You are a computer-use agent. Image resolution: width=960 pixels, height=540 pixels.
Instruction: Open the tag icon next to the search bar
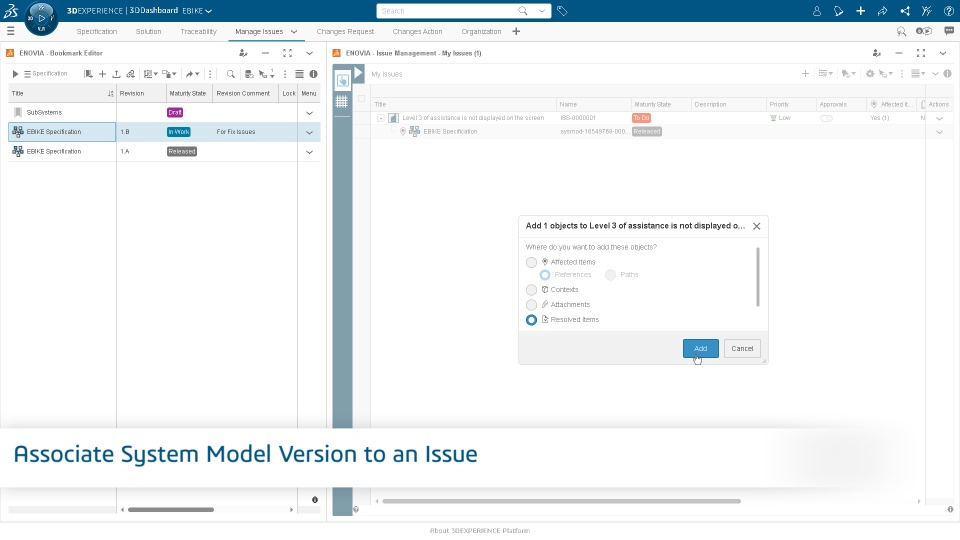[562, 11]
